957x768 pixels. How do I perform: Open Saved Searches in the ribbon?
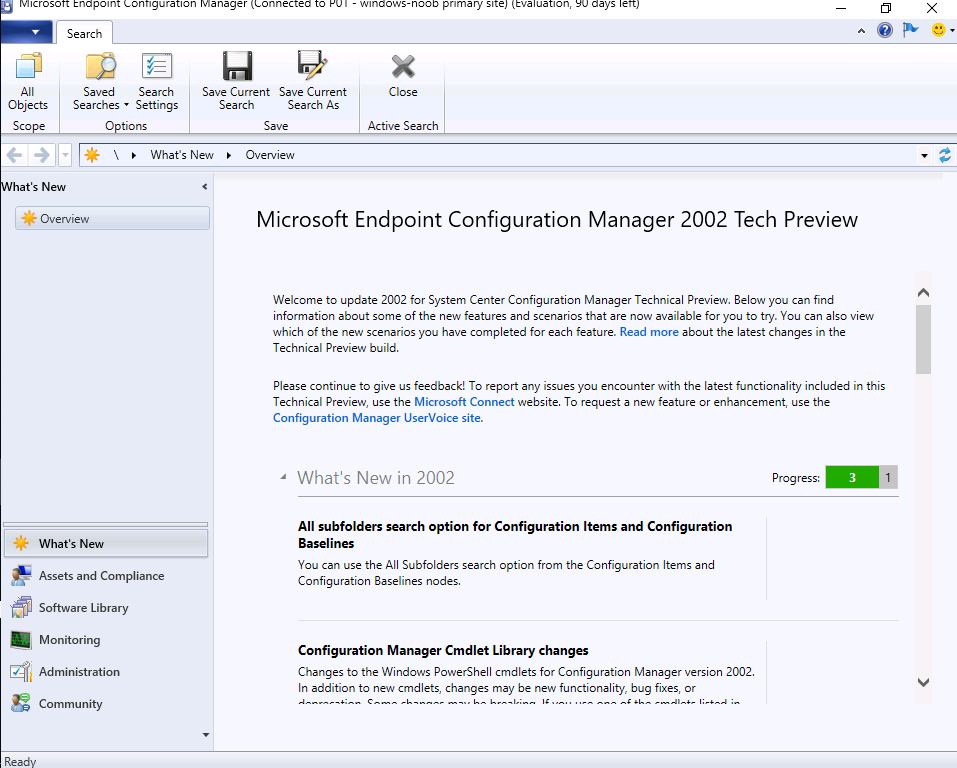(x=100, y=82)
